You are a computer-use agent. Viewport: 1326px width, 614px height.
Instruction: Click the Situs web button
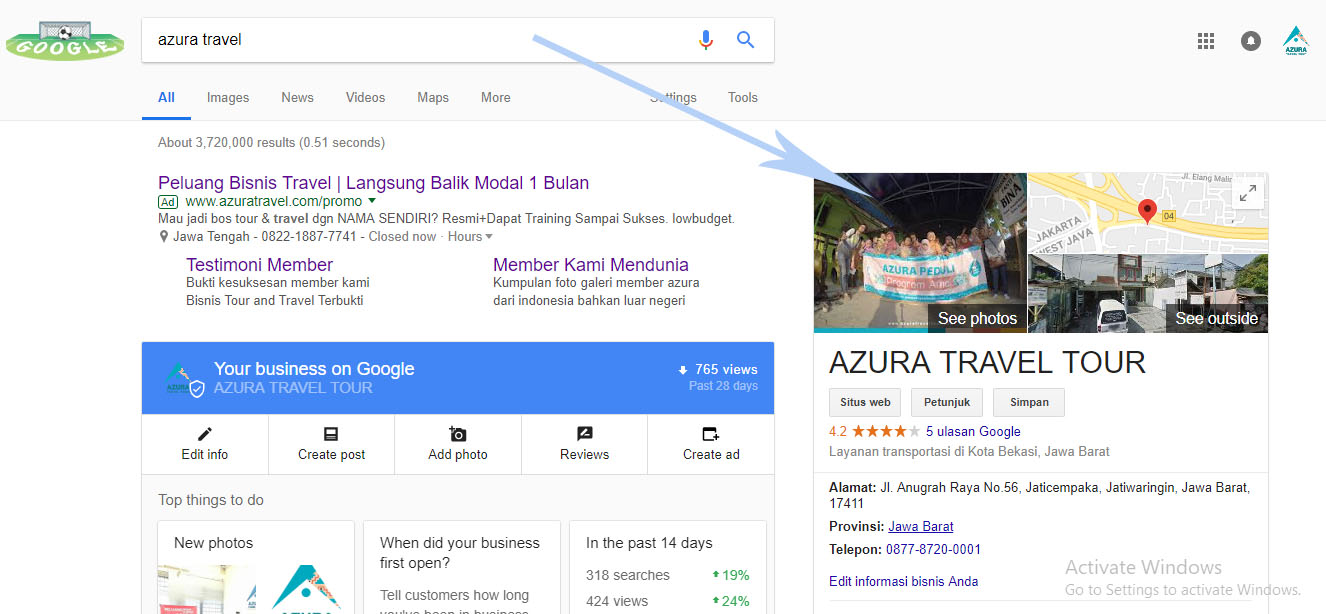click(865, 402)
